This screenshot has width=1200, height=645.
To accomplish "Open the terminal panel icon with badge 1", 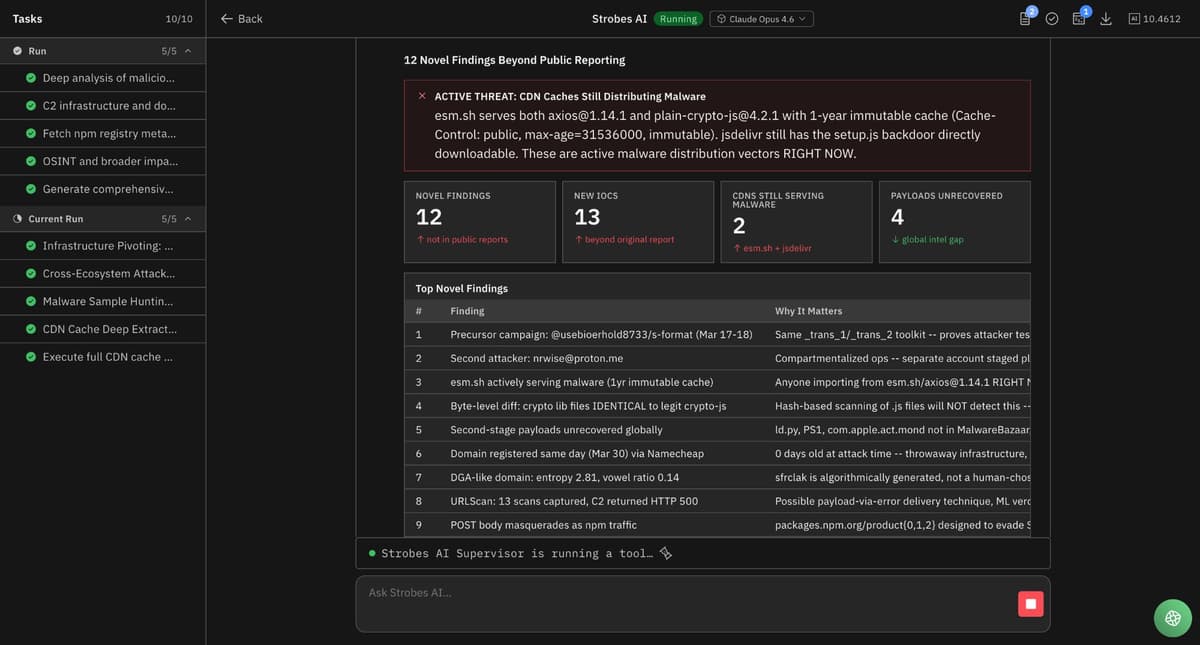I will 1079,18.
